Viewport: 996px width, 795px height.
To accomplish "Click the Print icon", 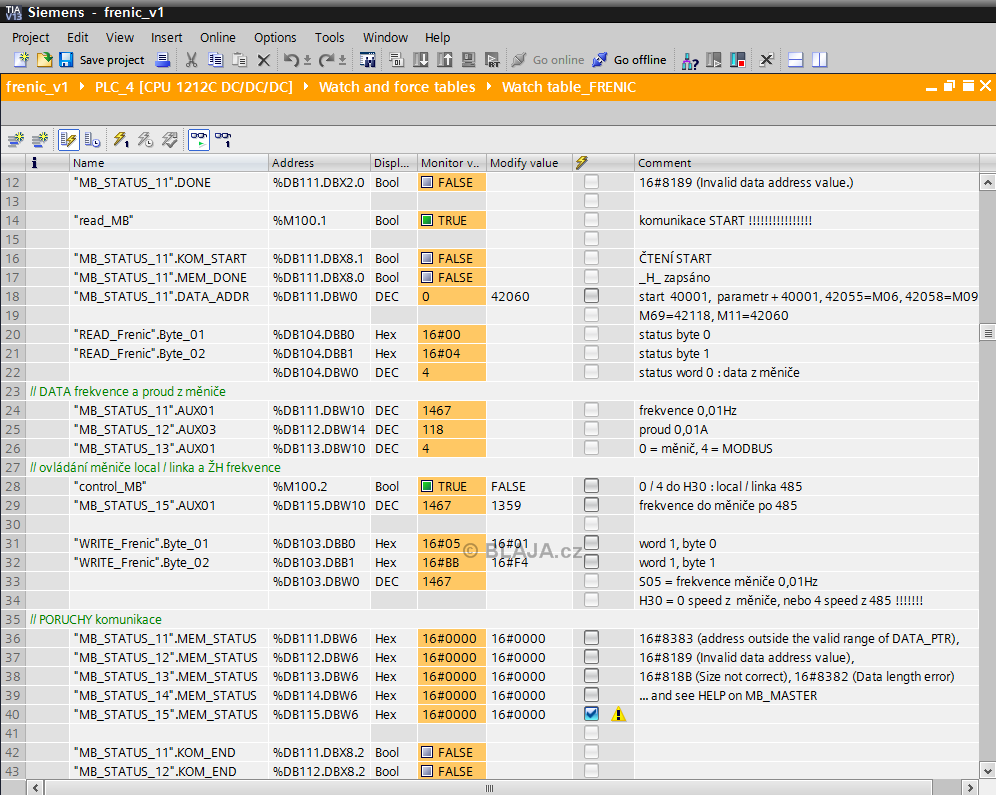I will pos(163,60).
